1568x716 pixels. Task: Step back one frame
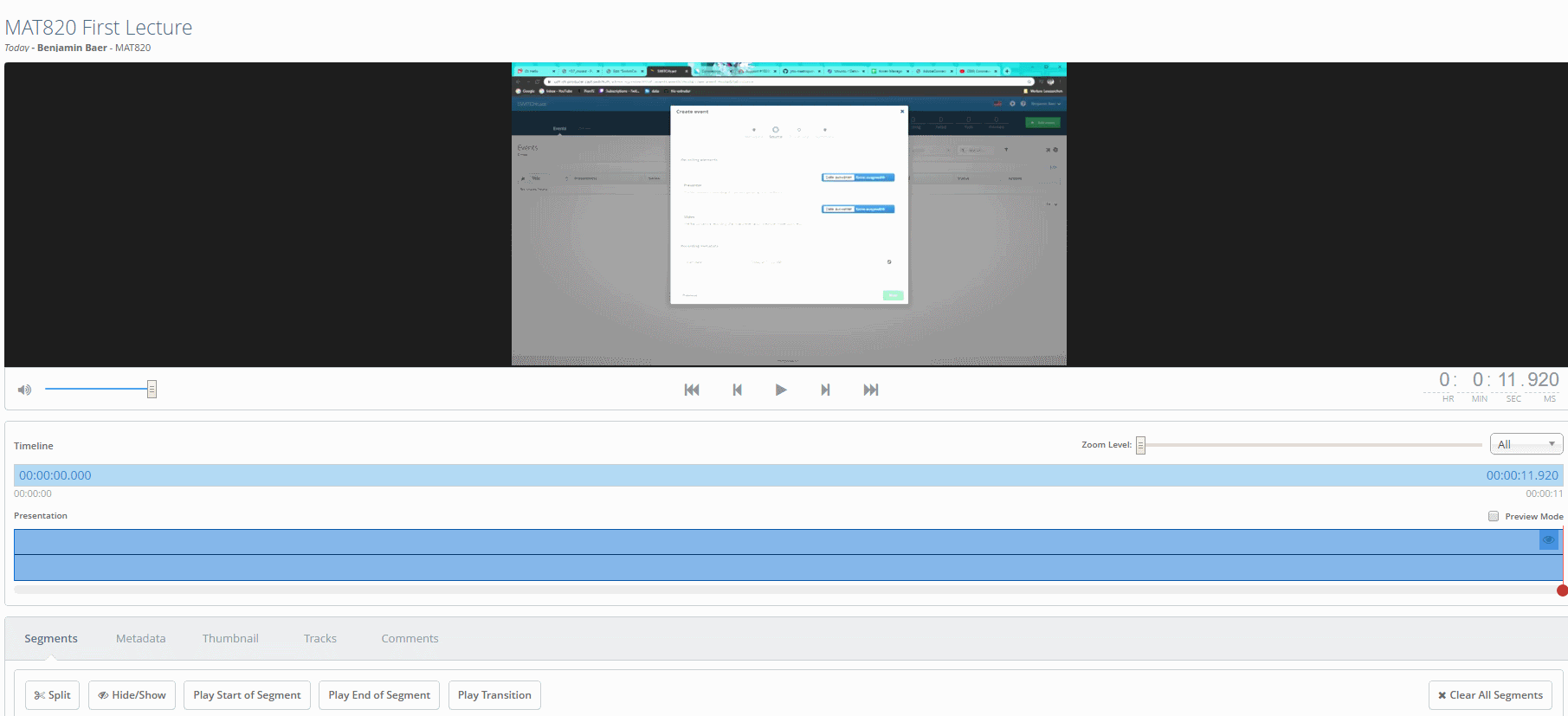coord(737,390)
